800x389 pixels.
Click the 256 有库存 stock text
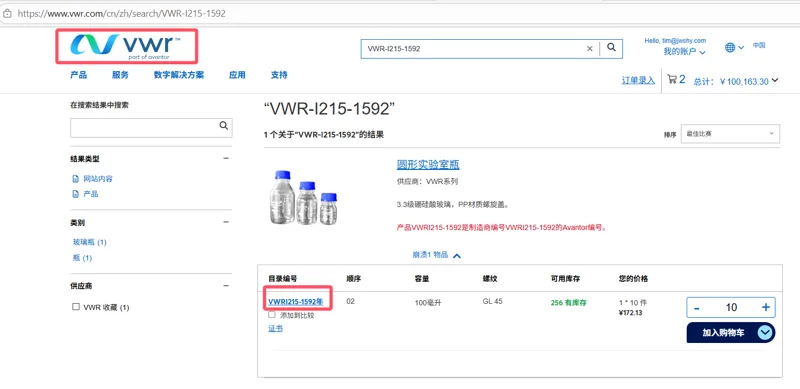pyautogui.click(x=568, y=303)
